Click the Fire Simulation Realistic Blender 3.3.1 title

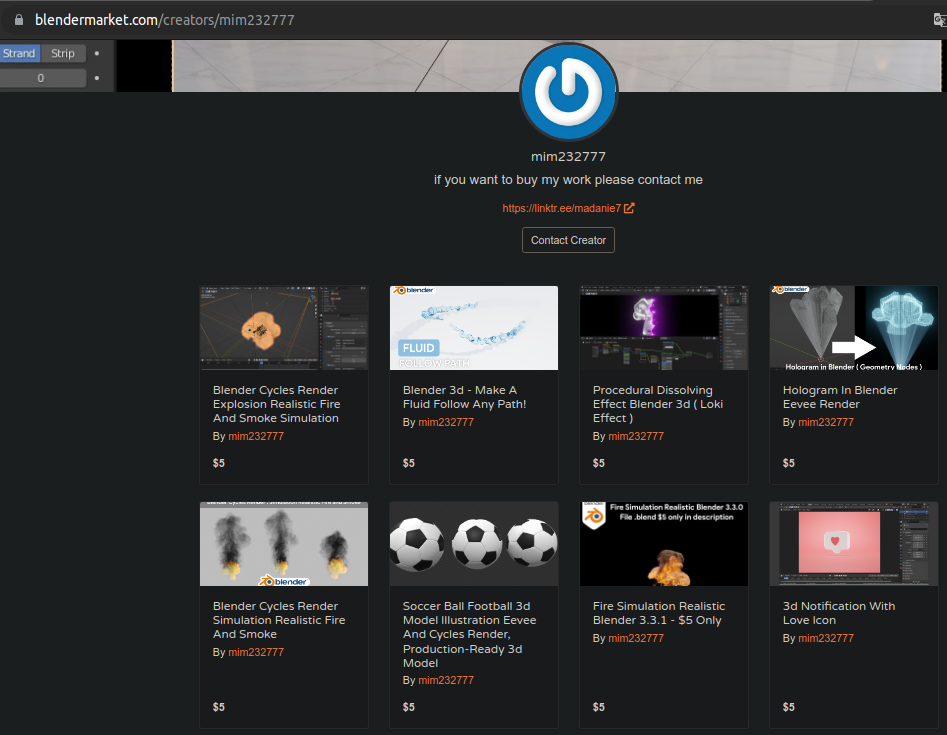pos(659,613)
